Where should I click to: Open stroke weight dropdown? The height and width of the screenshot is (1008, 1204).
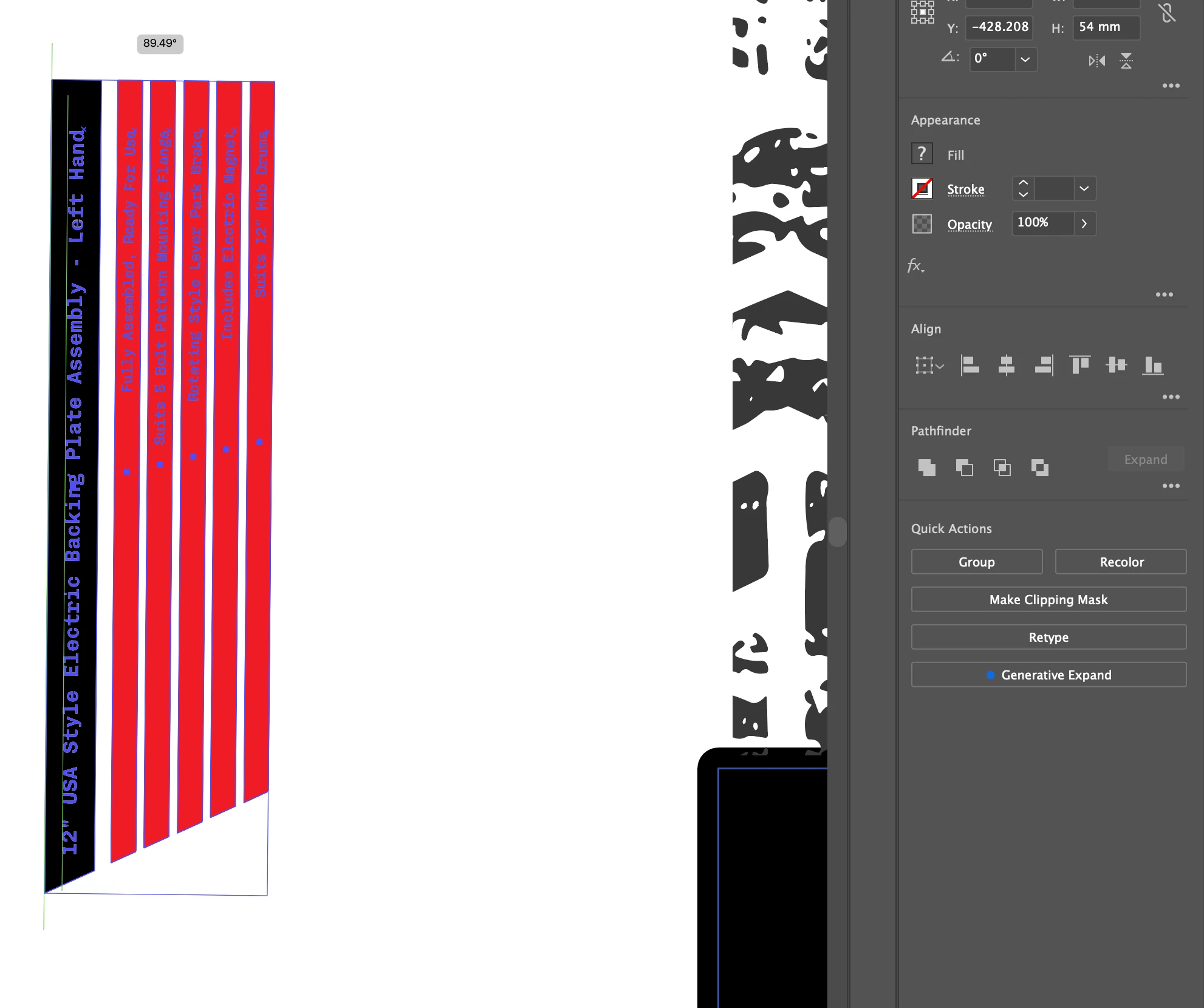pyautogui.click(x=1084, y=189)
